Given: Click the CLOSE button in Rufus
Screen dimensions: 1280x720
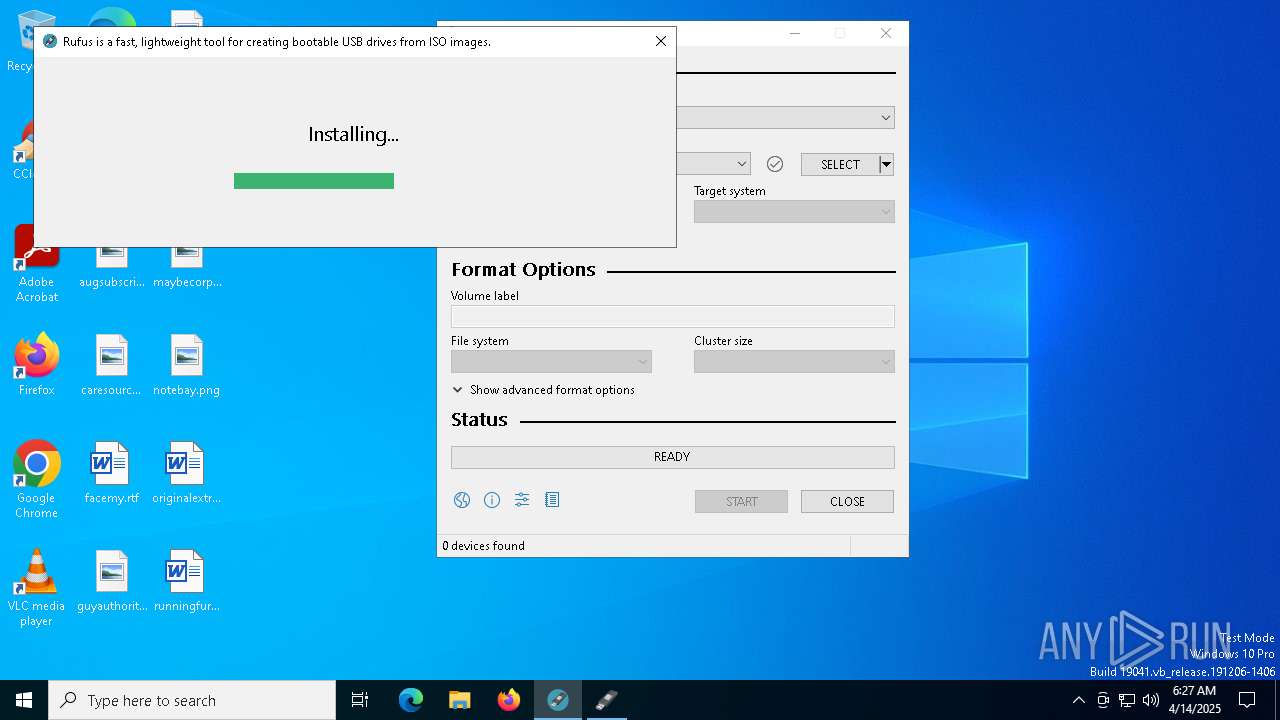Looking at the screenshot, I should point(847,501).
